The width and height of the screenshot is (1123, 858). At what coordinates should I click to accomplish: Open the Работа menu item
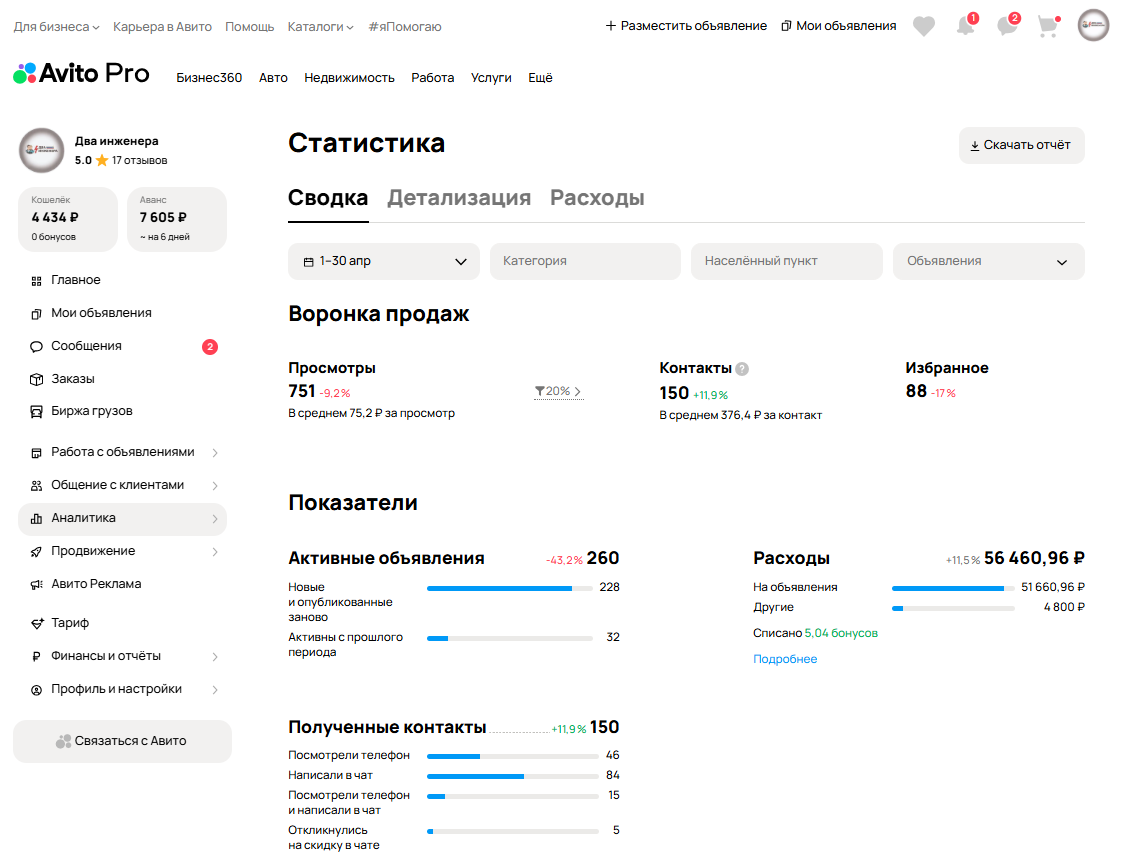[433, 77]
